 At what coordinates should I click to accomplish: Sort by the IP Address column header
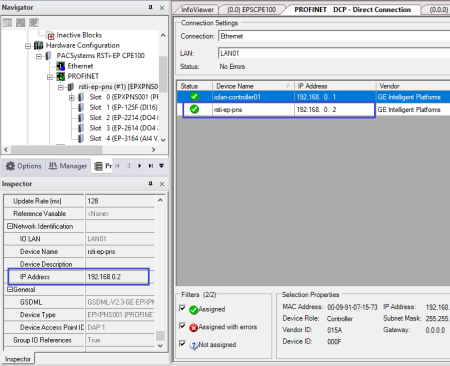click(x=335, y=86)
